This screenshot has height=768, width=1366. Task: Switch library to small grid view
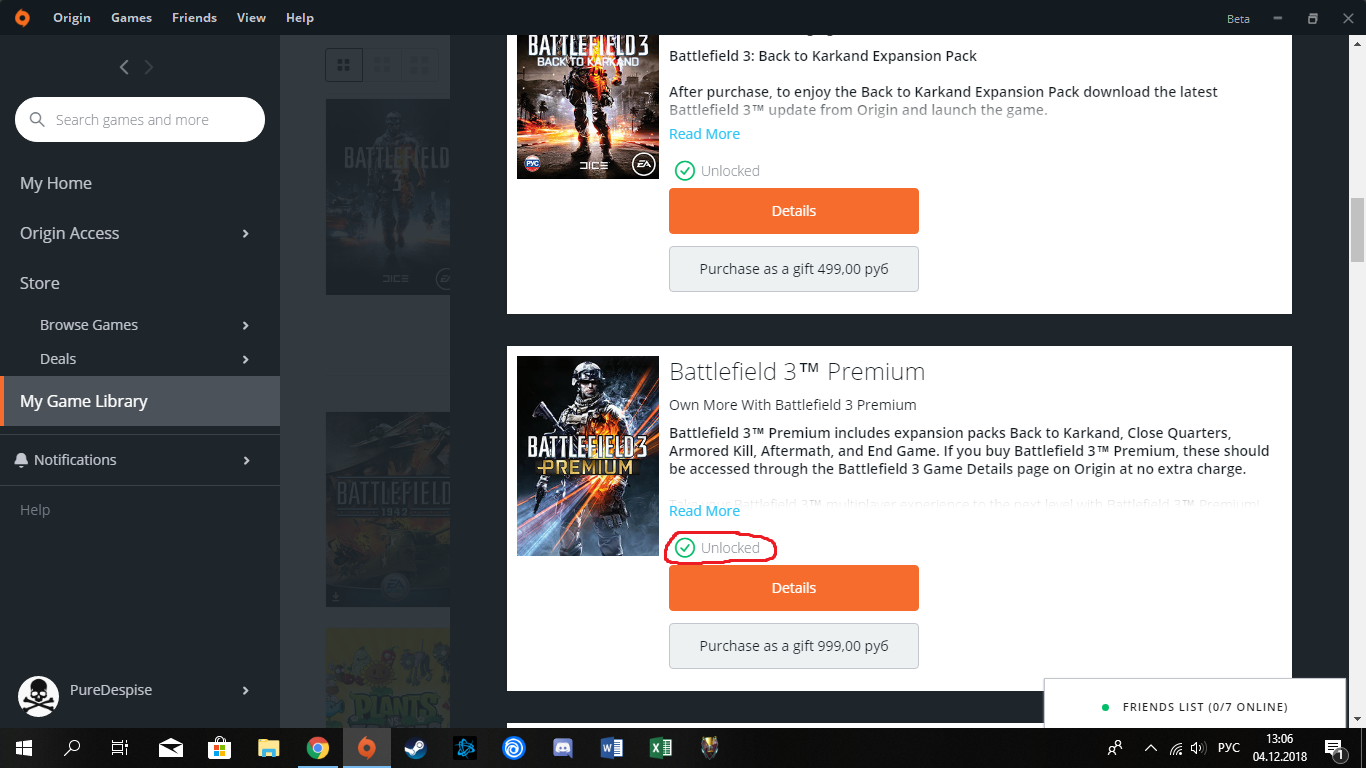point(344,65)
